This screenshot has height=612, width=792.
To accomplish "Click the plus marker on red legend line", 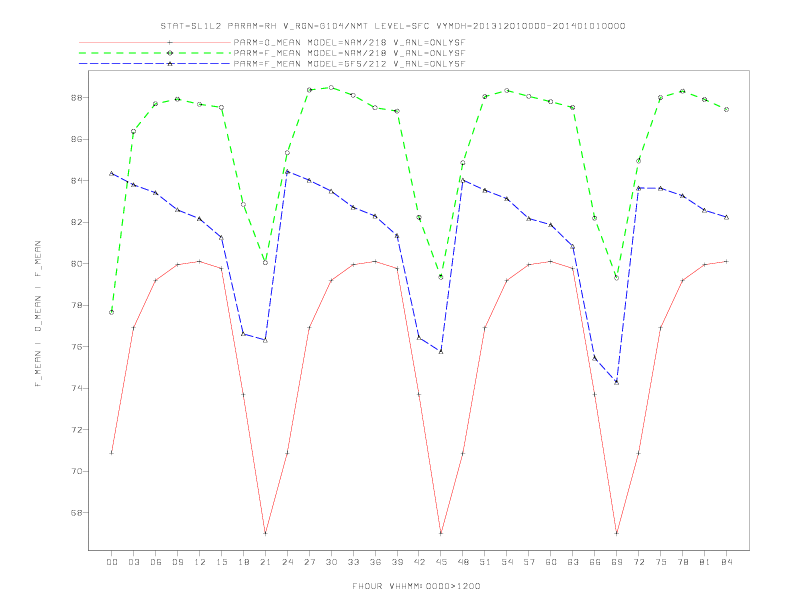I will [x=170, y=43].
